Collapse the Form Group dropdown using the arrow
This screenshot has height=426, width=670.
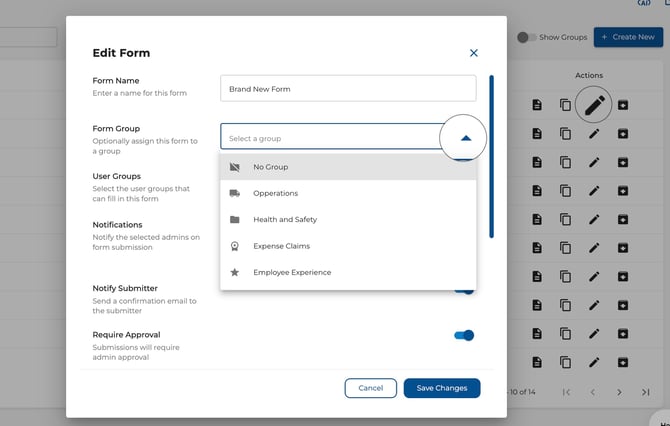tap(465, 138)
